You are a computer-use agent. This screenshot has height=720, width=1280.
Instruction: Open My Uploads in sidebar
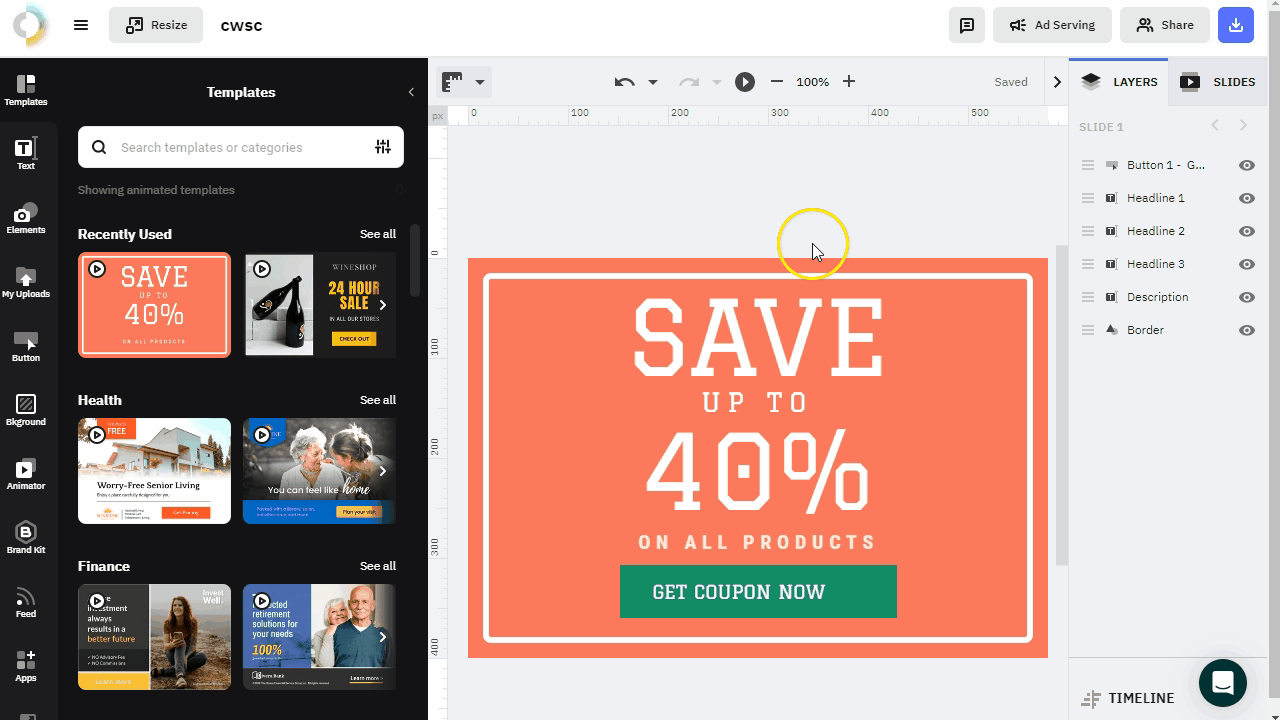click(26, 281)
